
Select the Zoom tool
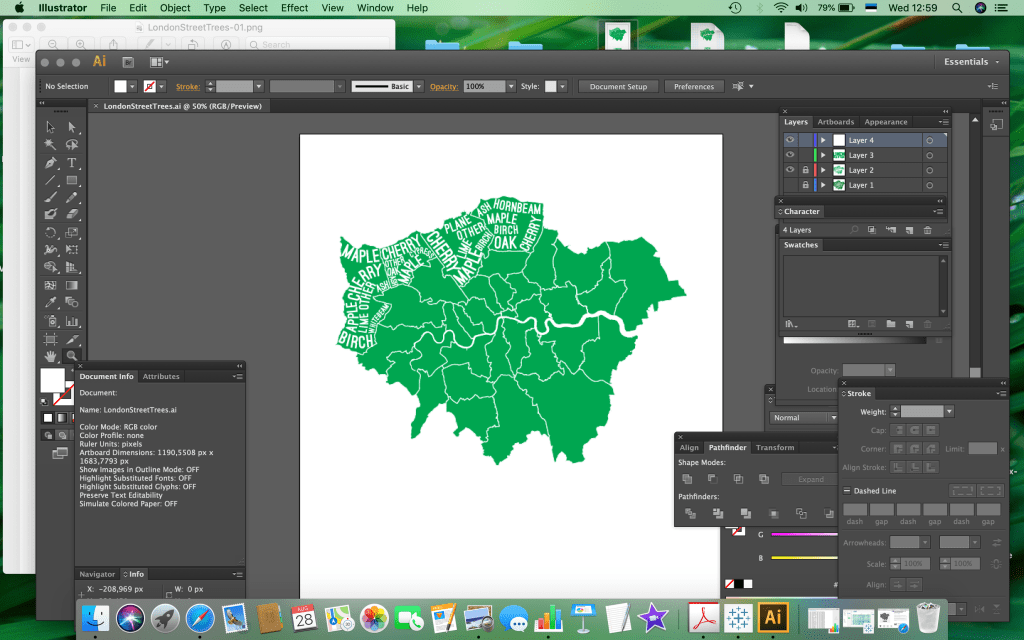72,356
